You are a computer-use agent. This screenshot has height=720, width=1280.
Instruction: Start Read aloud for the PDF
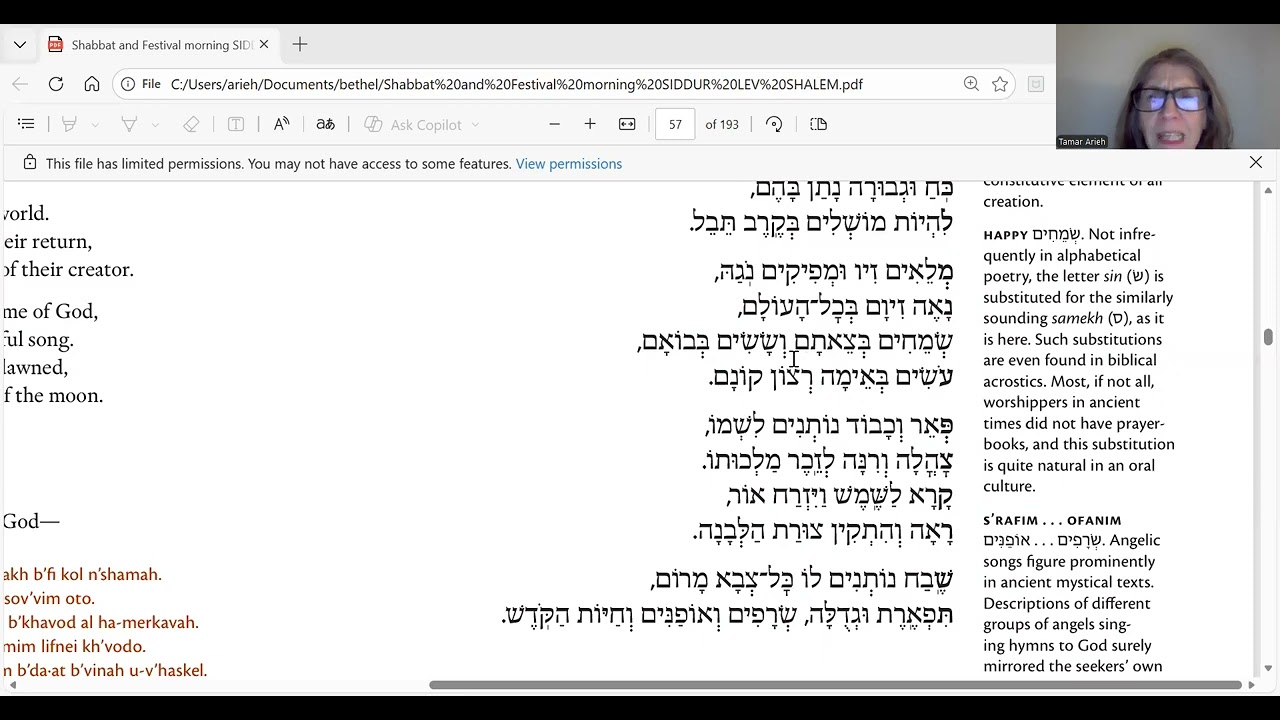tap(282, 124)
